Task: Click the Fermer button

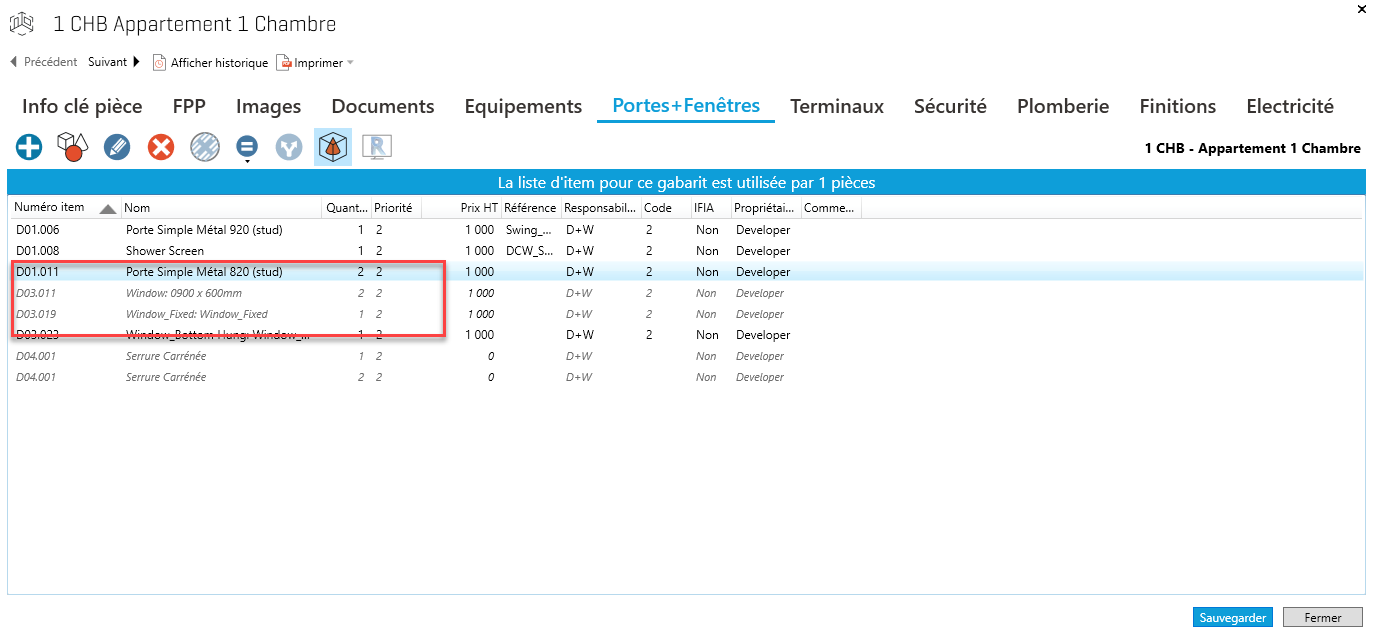Action: 1323,618
